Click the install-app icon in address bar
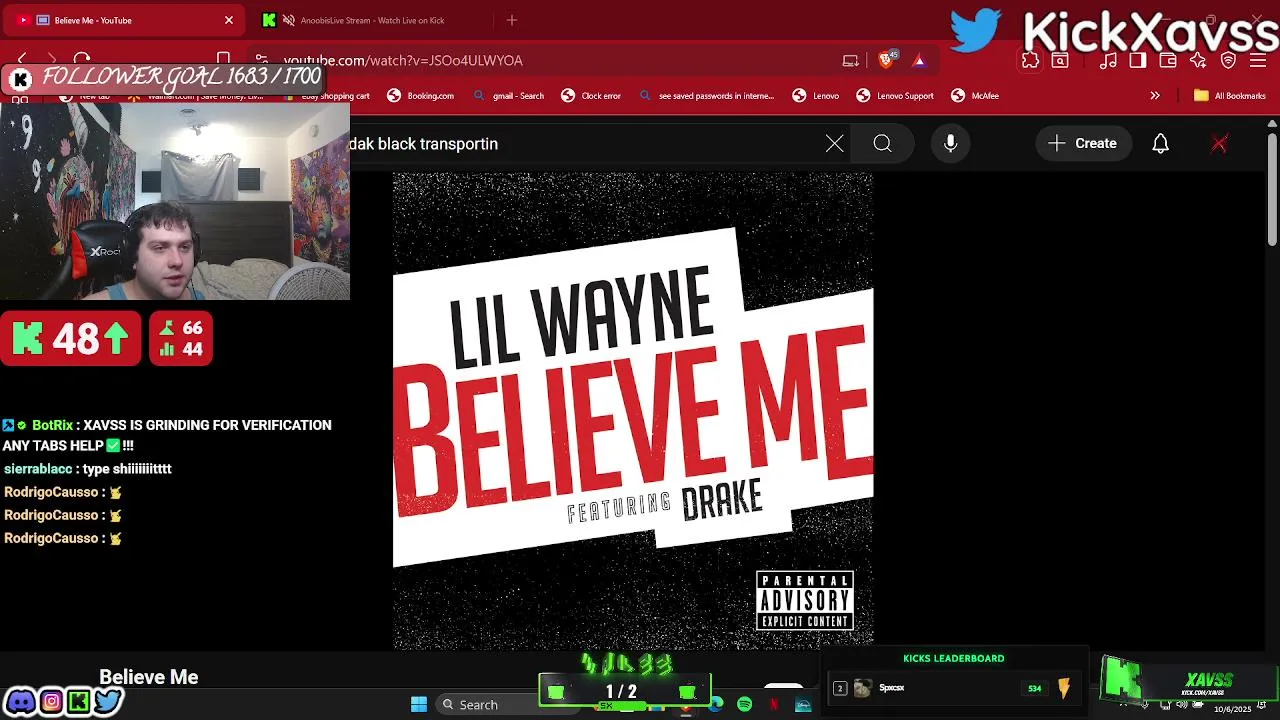1280x720 pixels. pyautogui.click(x=851, y=61)
